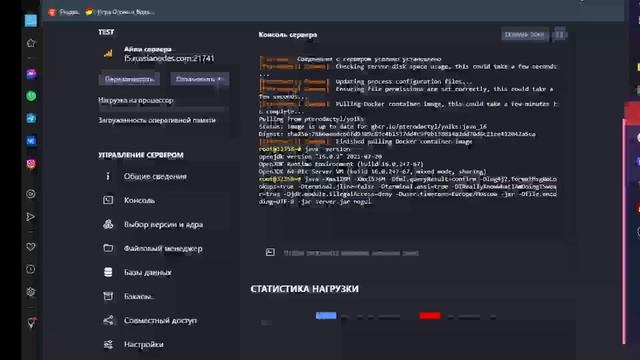This screenshot has width=640, height=360.
Task: Open Базы данных menu item
Action: (148, 273)
